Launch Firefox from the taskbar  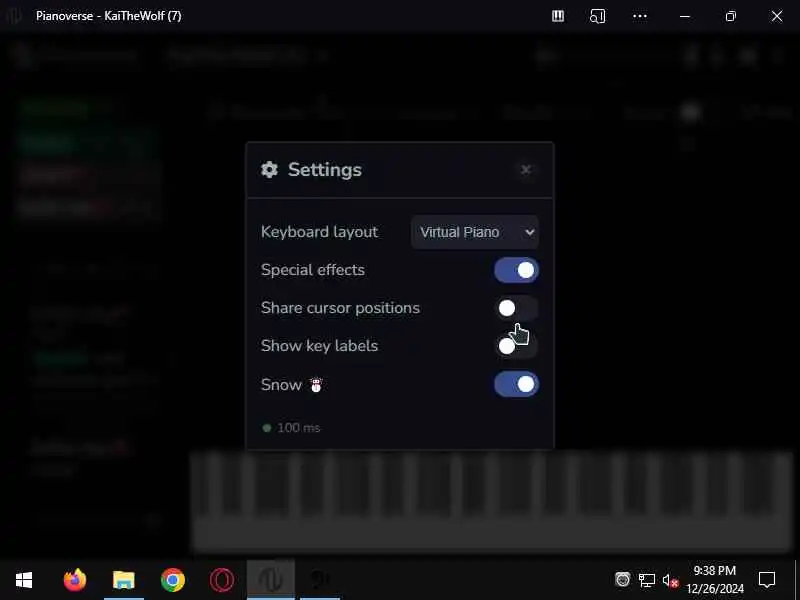(x=75, y=580)
